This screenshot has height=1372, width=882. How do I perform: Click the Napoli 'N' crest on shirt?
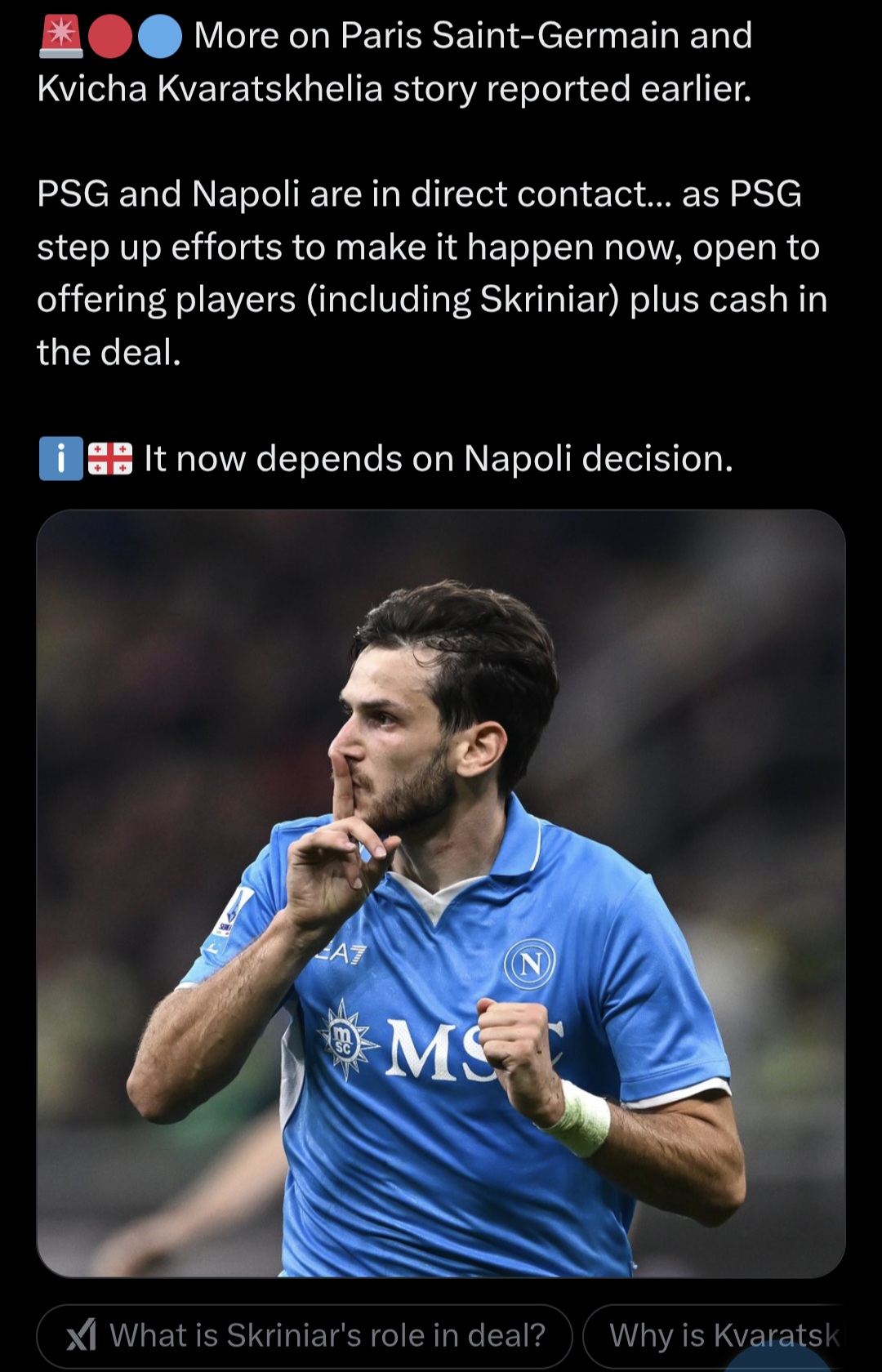point(529,964)
